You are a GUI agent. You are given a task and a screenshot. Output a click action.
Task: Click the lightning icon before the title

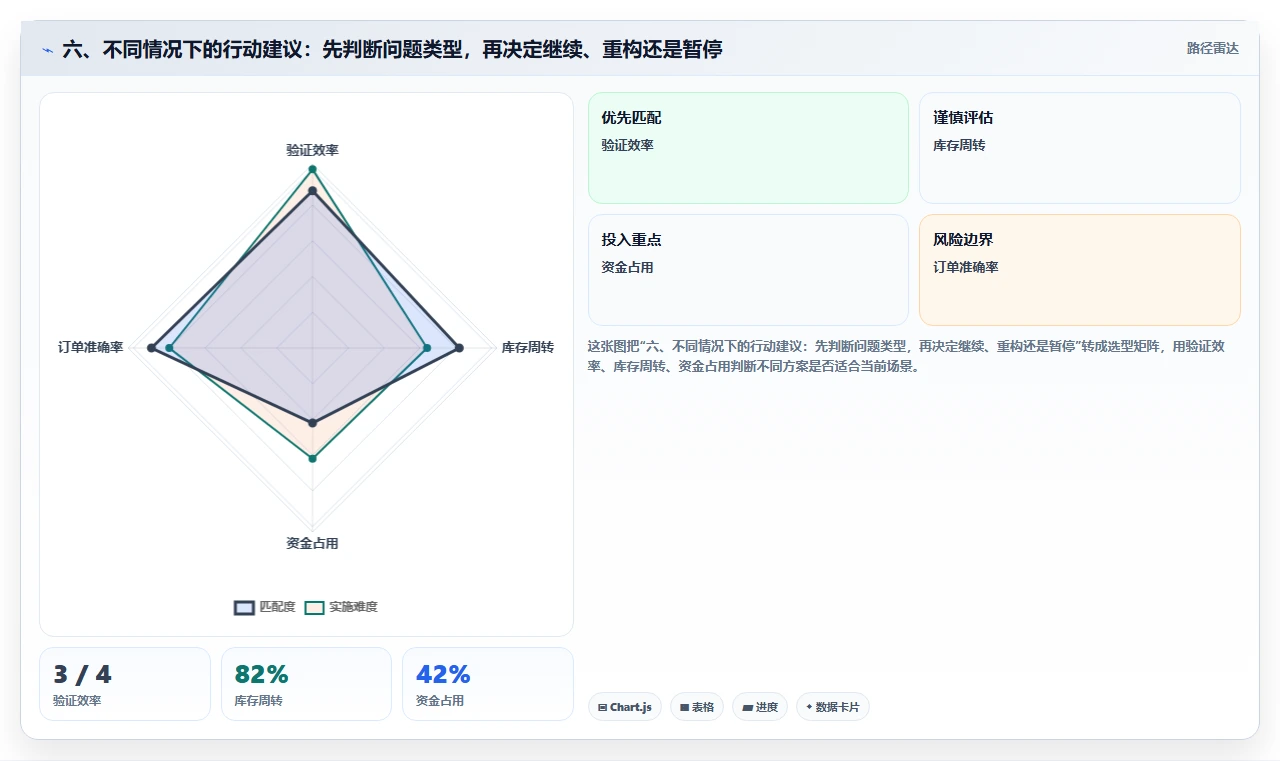click(x=47, y=49)
